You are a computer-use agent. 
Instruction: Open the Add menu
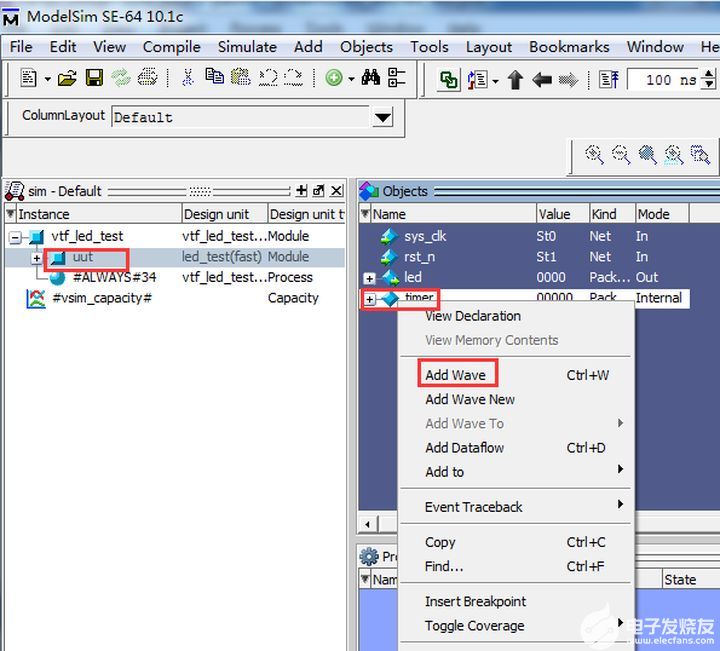pyautogui.click(x=308, y=47)
